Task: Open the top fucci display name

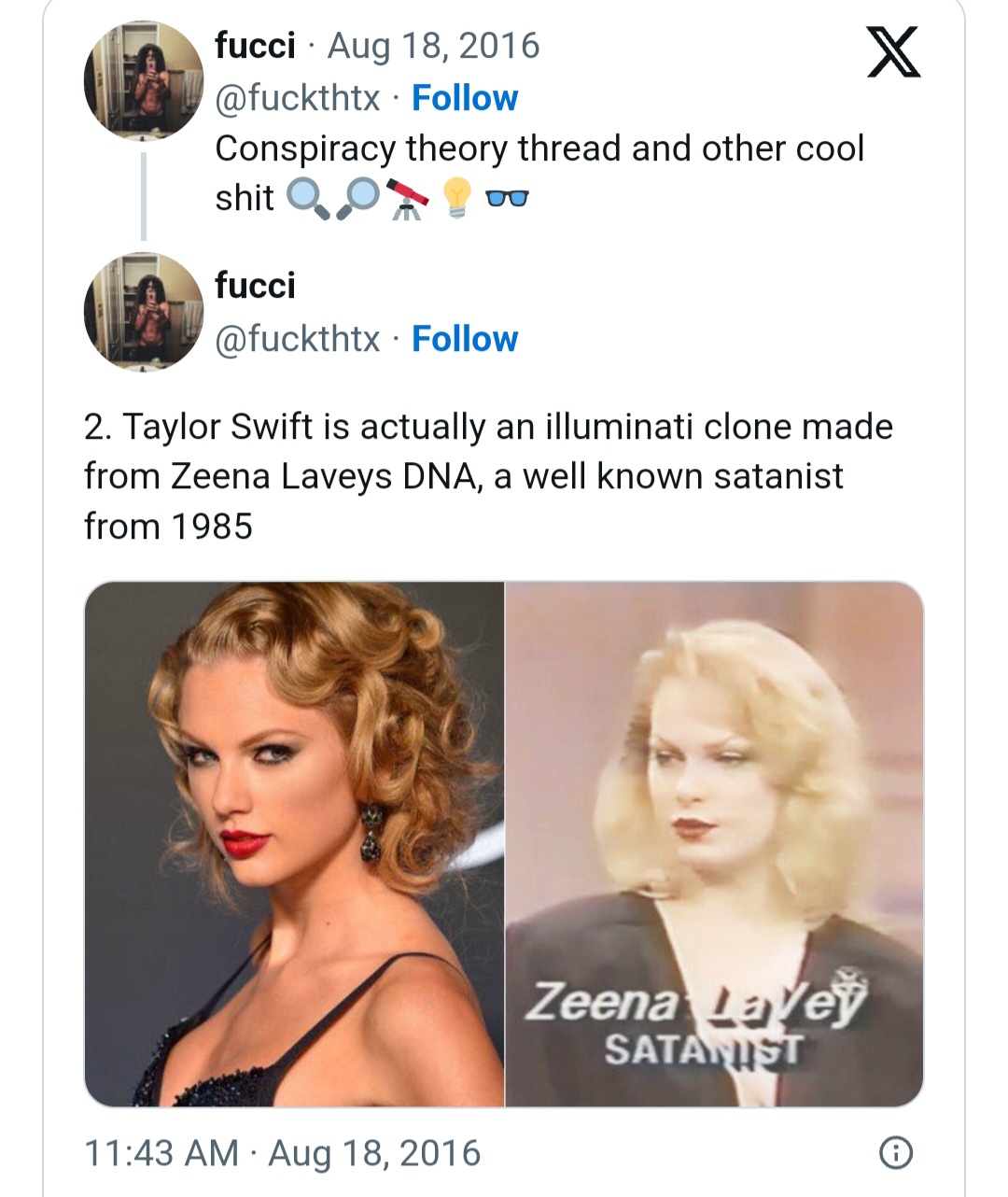Action: [255, 45]
